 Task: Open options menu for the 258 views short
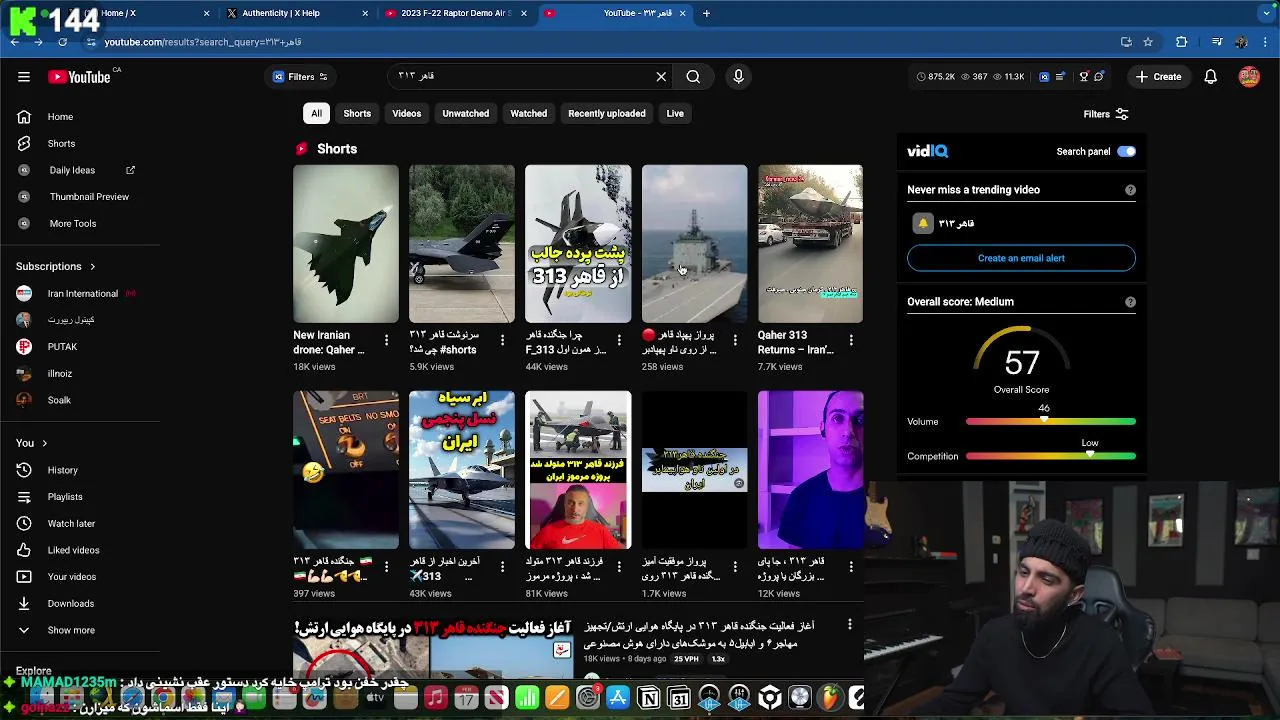(735, 341)
